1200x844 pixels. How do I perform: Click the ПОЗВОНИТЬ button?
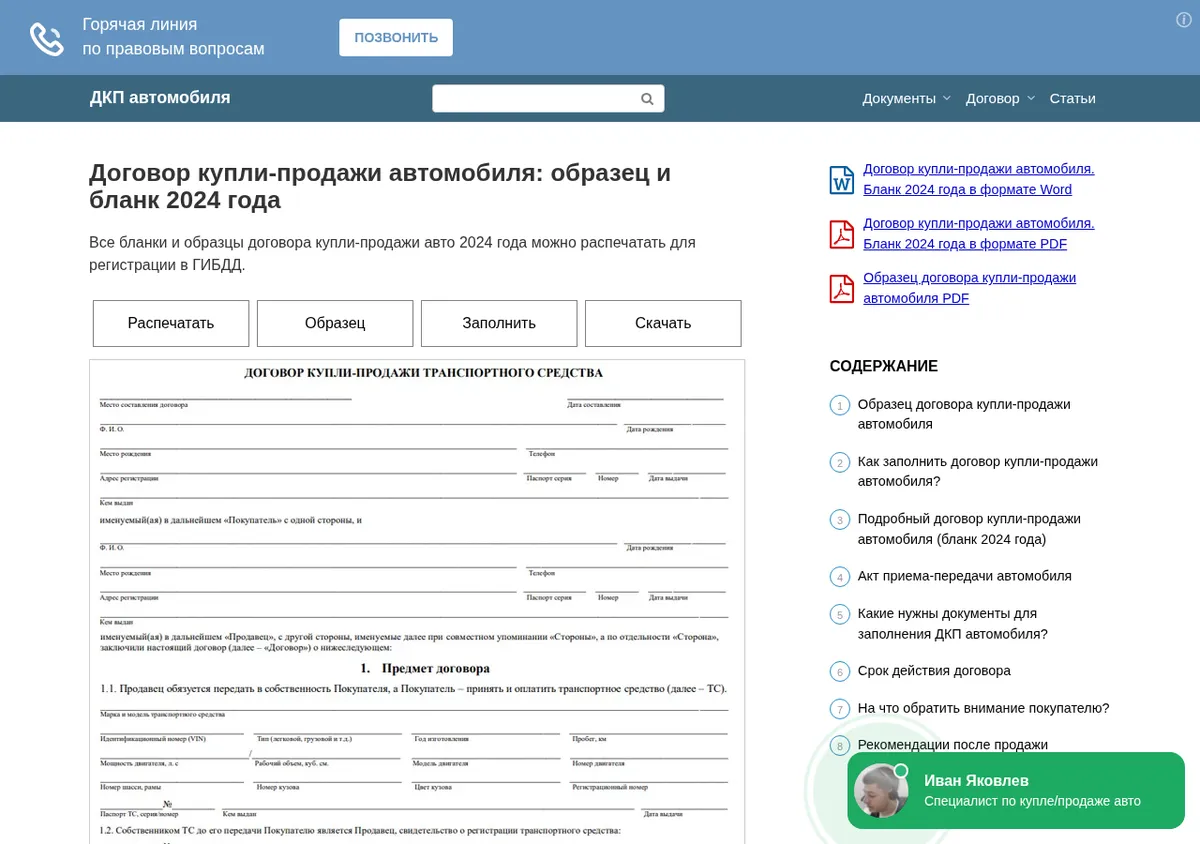point(396,37)
